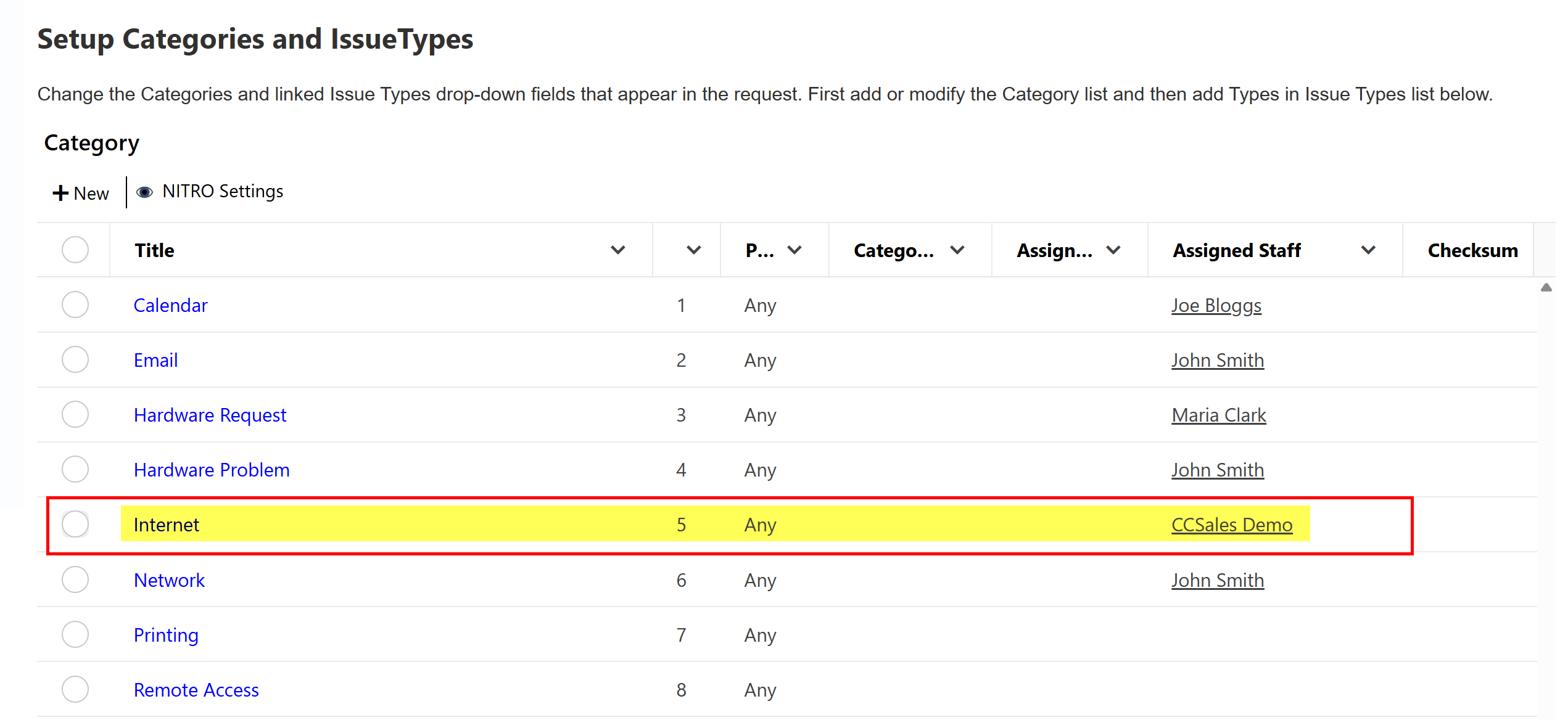The width and height of the screenshot is (1568, 720).
Task: Click the scroll up arrow
Action: tap(1546, 287)
